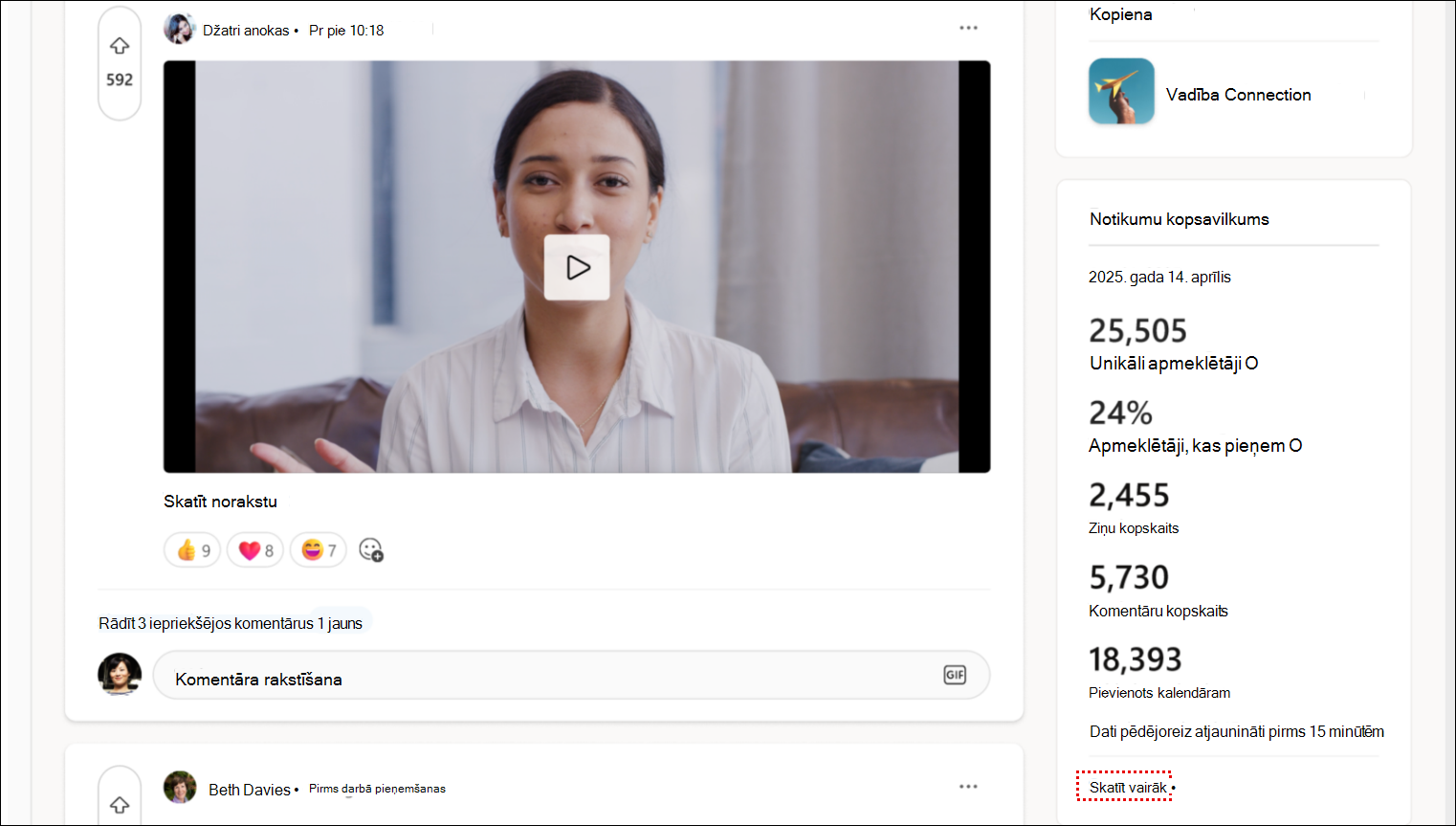Open Skatīt vairāk link
The height and width of the screenshot is (826, 1456).
[x=1128, y=788]
